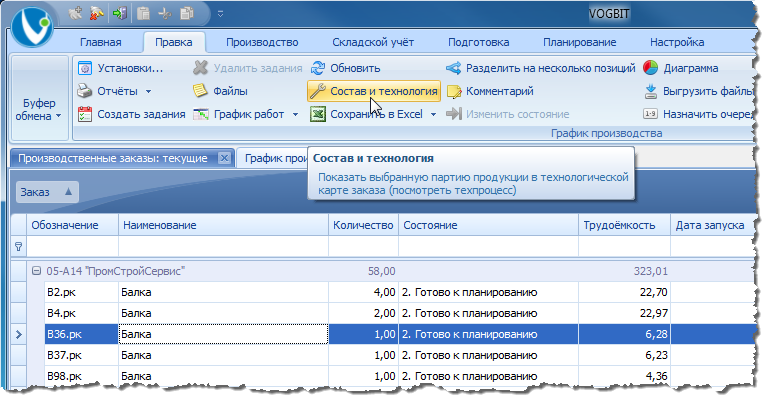Click the График работ icon
This screenshot has width=766, height=399.
[x=201, y=114]
